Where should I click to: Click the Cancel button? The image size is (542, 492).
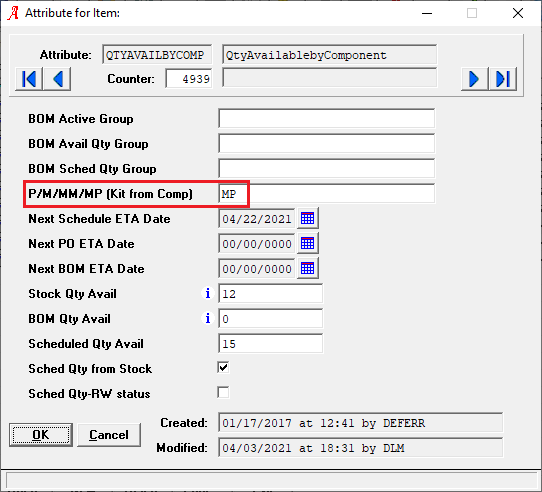point(109,435)
